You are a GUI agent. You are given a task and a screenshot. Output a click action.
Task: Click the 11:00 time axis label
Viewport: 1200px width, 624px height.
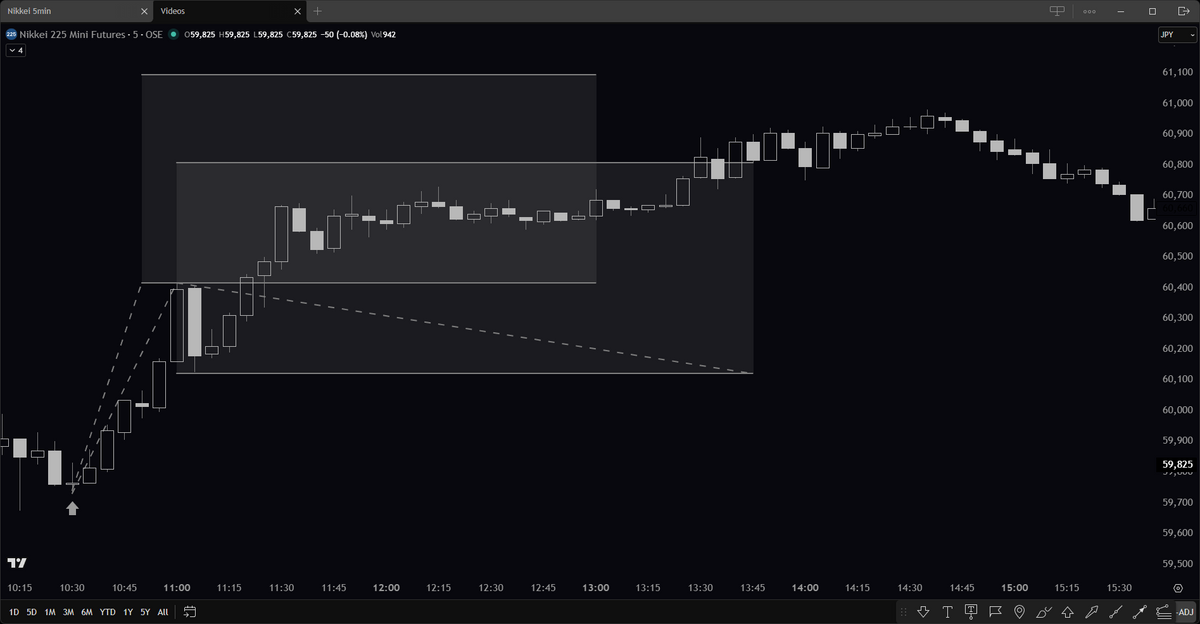177,588
